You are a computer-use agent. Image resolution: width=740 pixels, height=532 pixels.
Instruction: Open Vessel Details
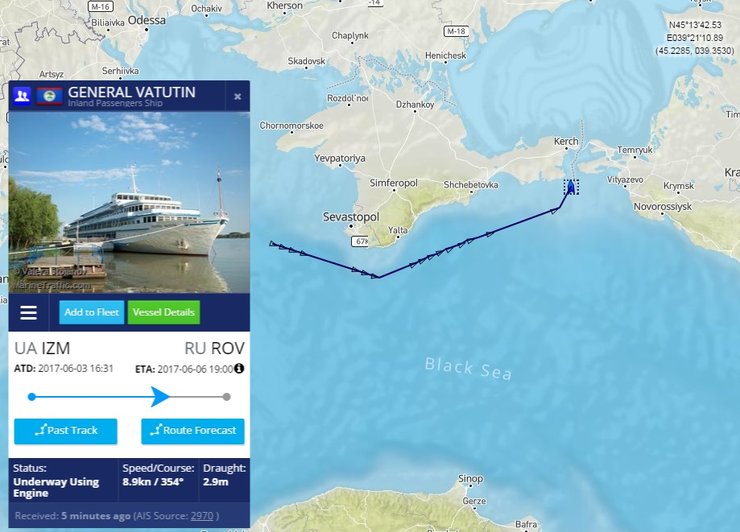164,312
